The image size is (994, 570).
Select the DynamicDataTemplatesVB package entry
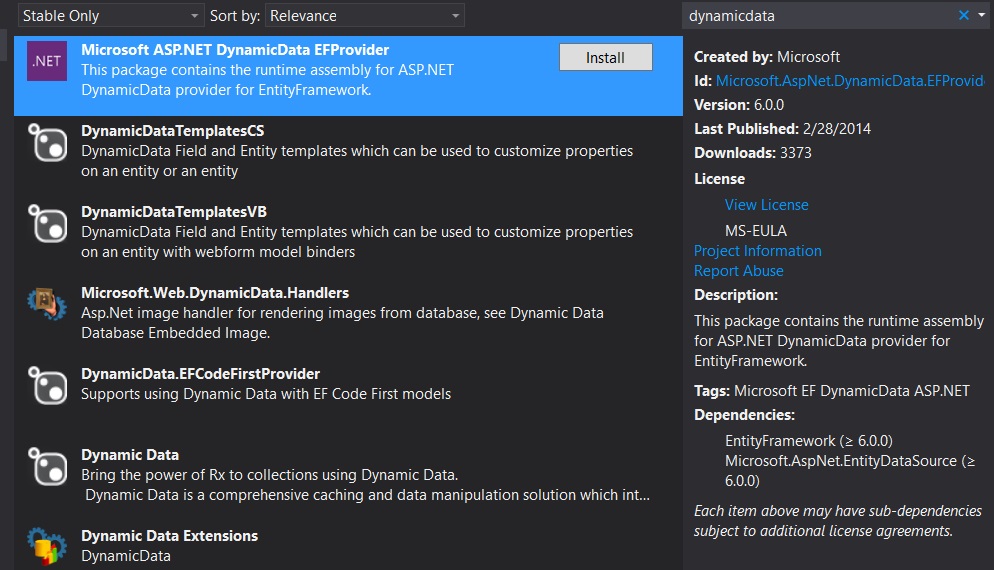(348, 231)
